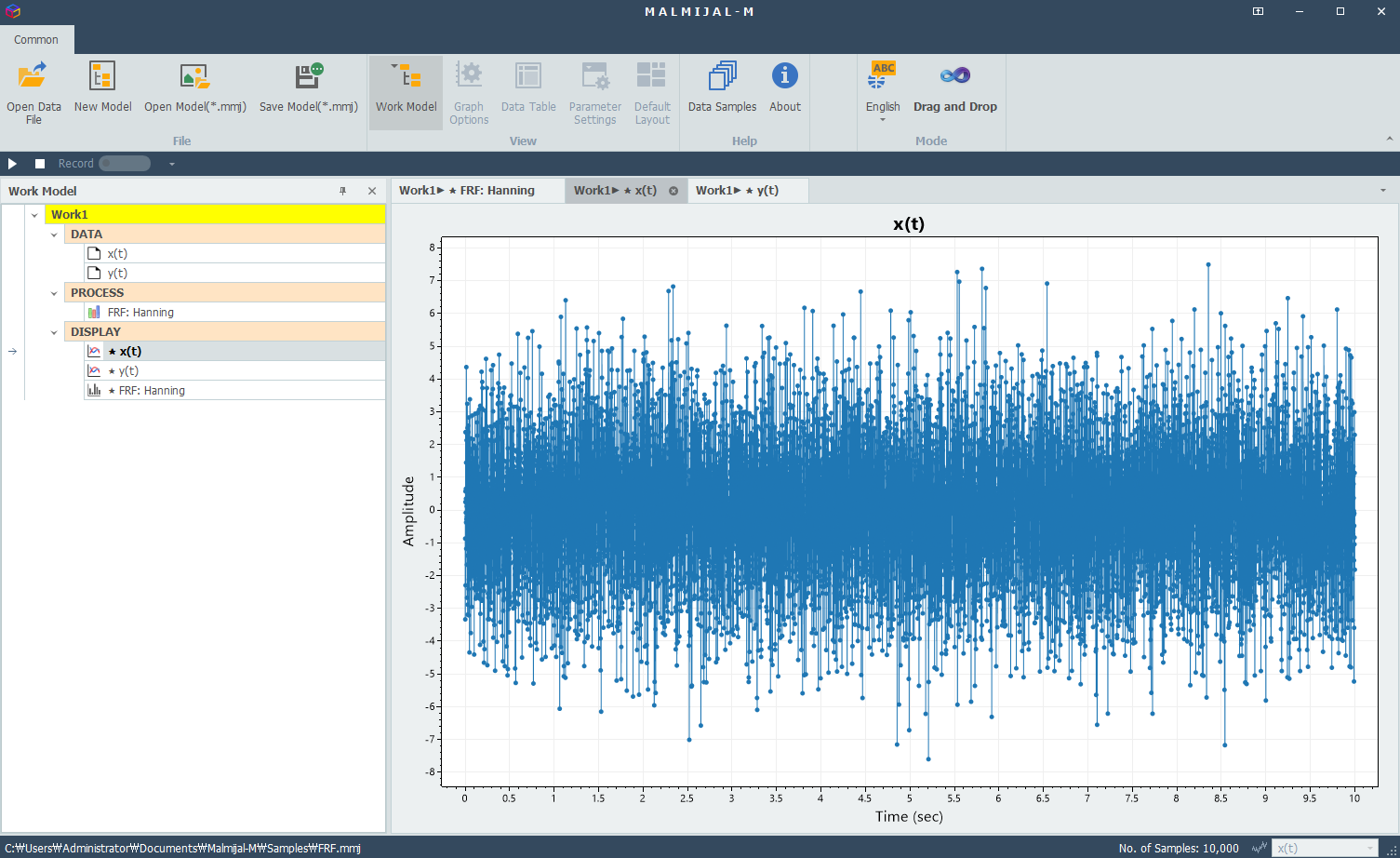
Task: Open the English language dropdown
Action: pos(883,92)
